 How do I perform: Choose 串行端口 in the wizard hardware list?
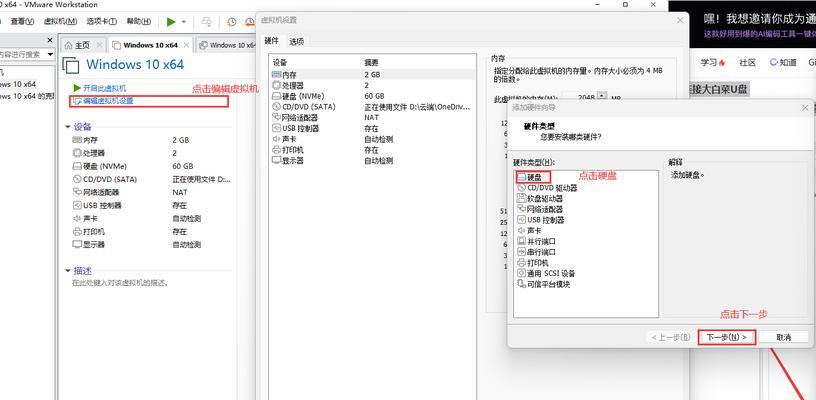tap(536, 252)
